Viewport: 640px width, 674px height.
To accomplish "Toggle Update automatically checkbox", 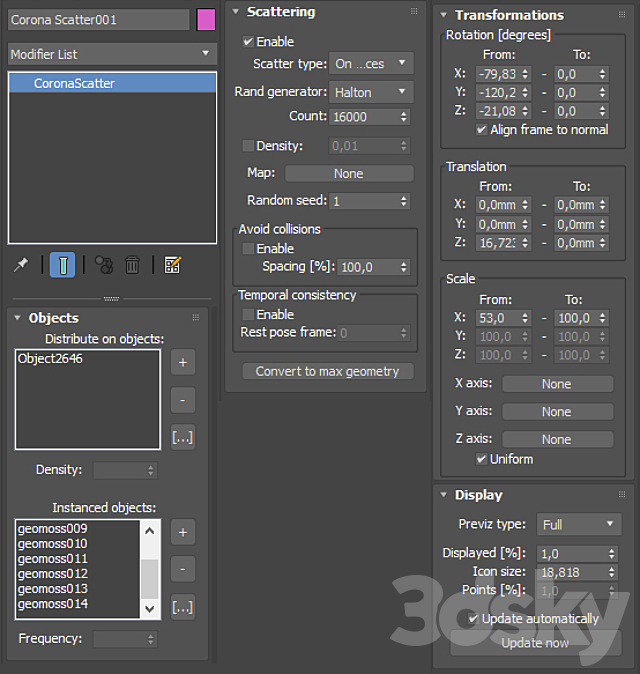I will point(473,619).
